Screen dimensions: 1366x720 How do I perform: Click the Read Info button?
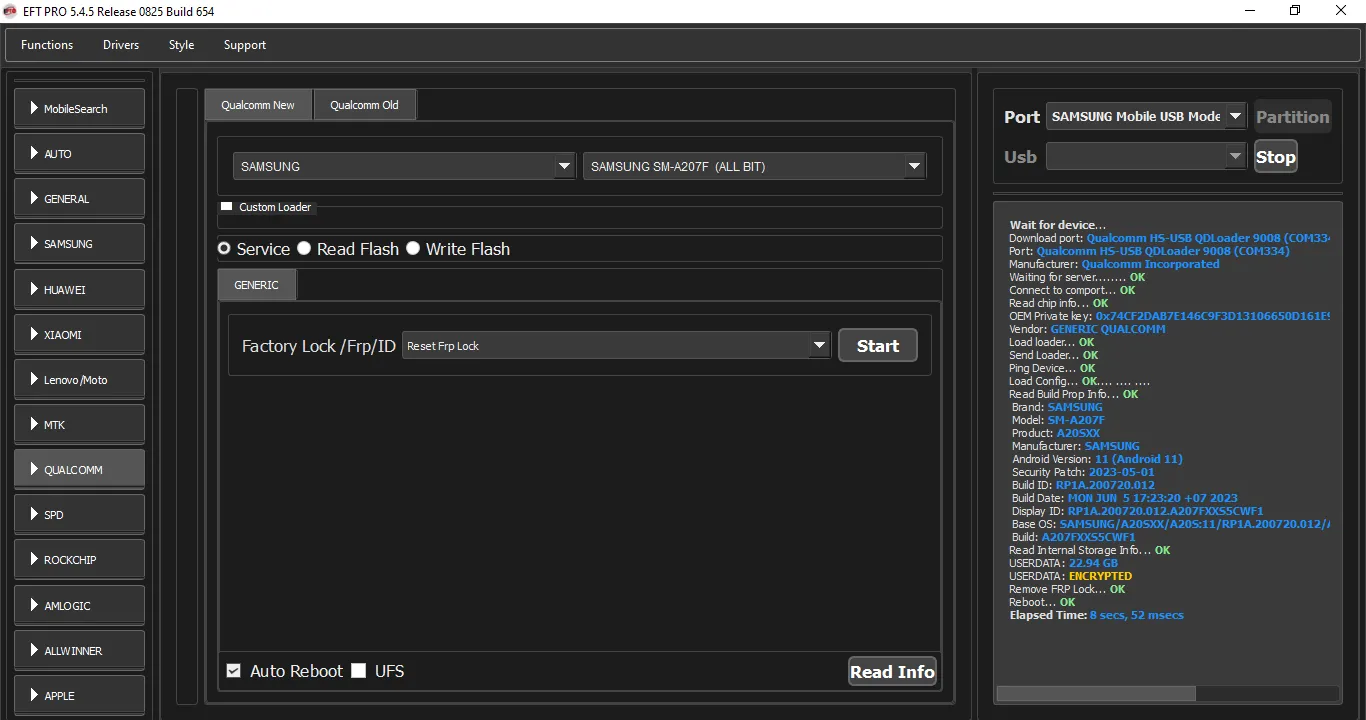click(892, 672)
